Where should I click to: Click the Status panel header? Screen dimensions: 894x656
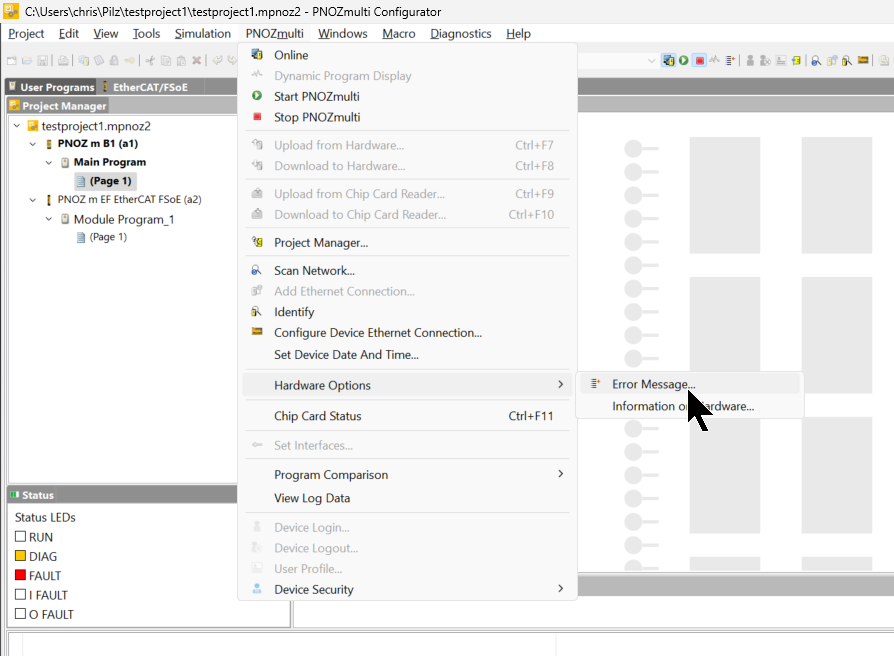[123, 495]
